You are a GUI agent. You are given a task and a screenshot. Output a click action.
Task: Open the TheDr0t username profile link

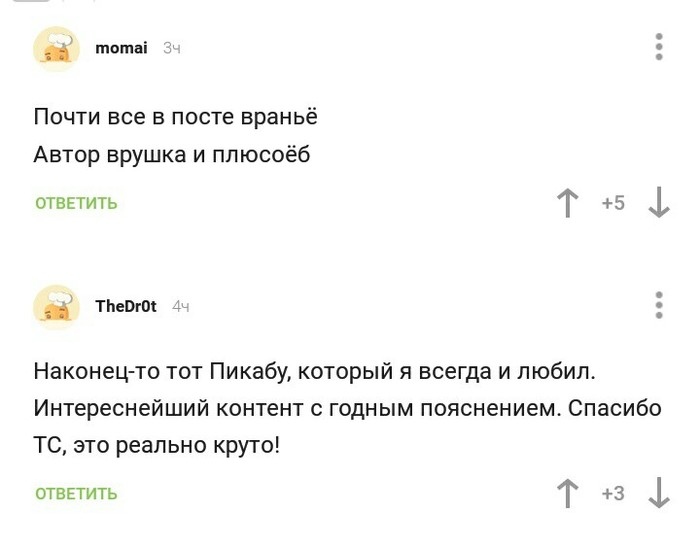[x=126, y=306]
